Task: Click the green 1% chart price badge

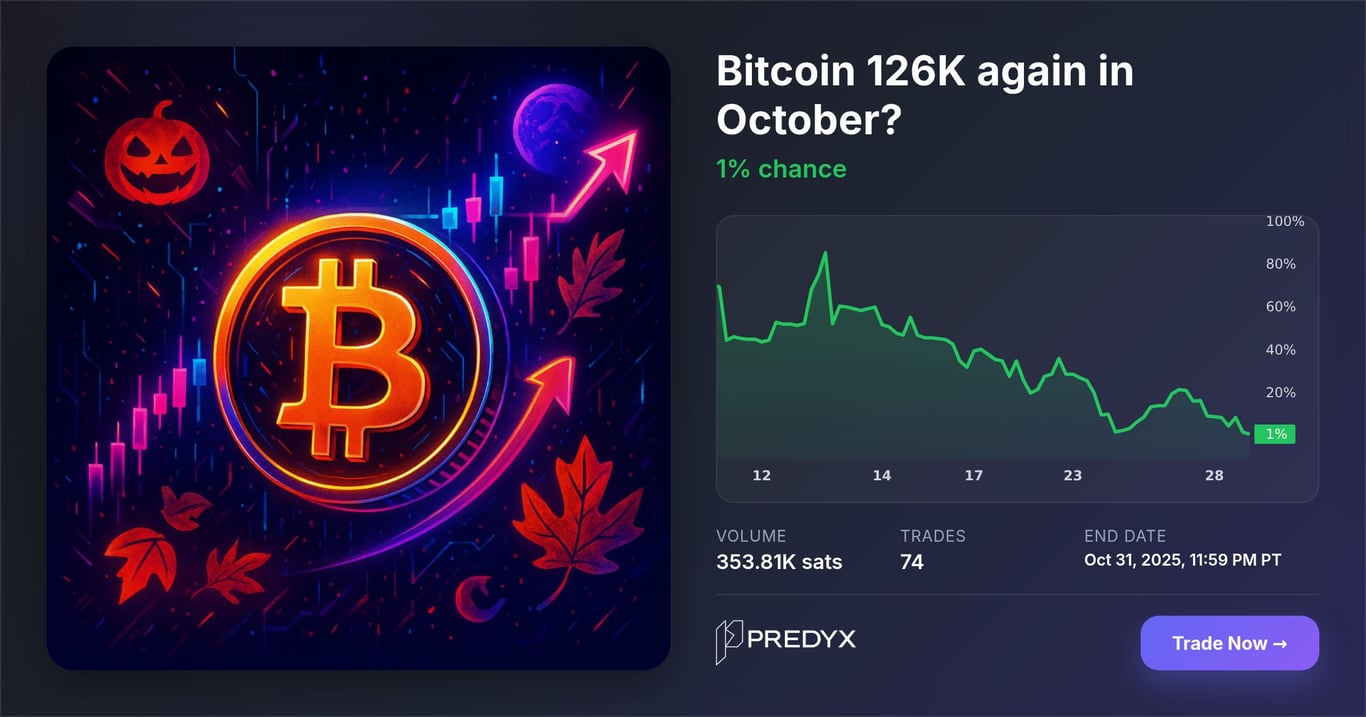Action: [1275, 434]
